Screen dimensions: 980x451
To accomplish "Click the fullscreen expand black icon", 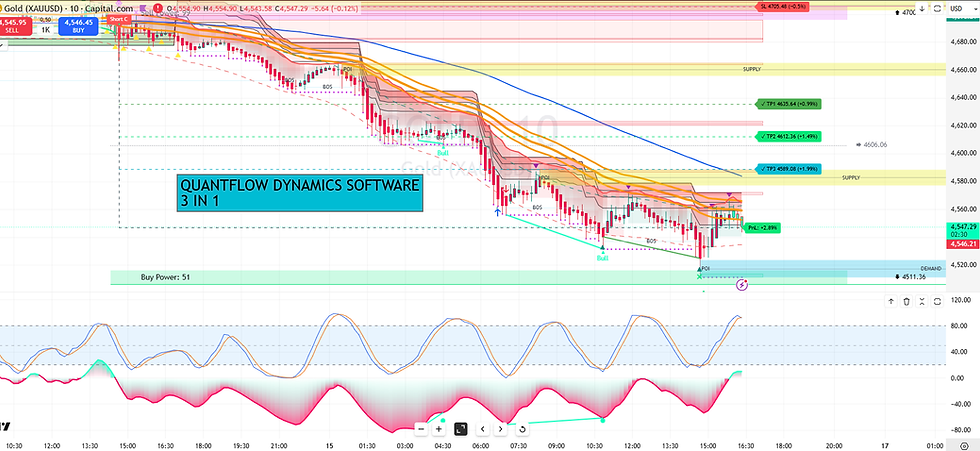I will 461,429.
